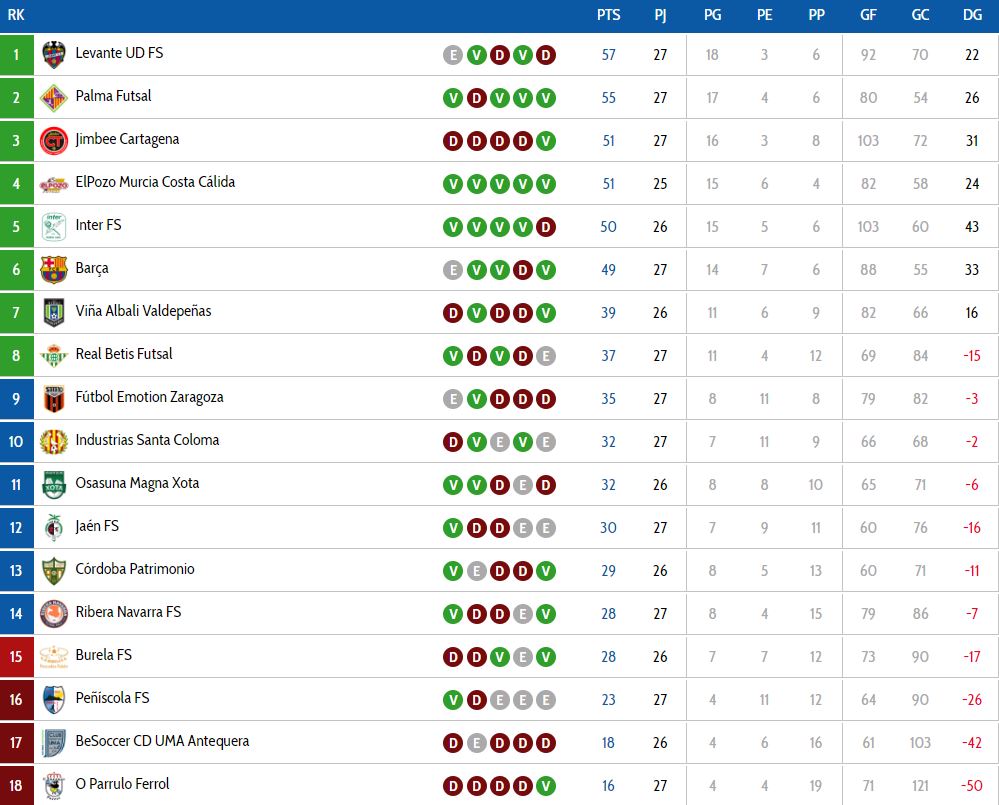The height and width of the screenshot is (805, 999).
Task: Click Inter FS's last red D result badge
Action: [x=545, y=227]
